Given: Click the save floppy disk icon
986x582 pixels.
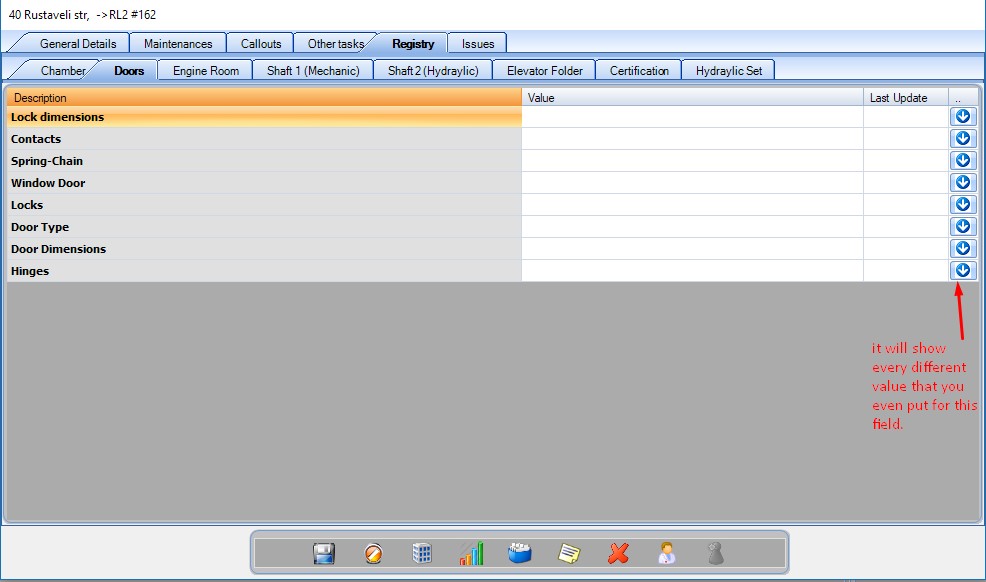Looking at the screenshot, I should point(324,553).
